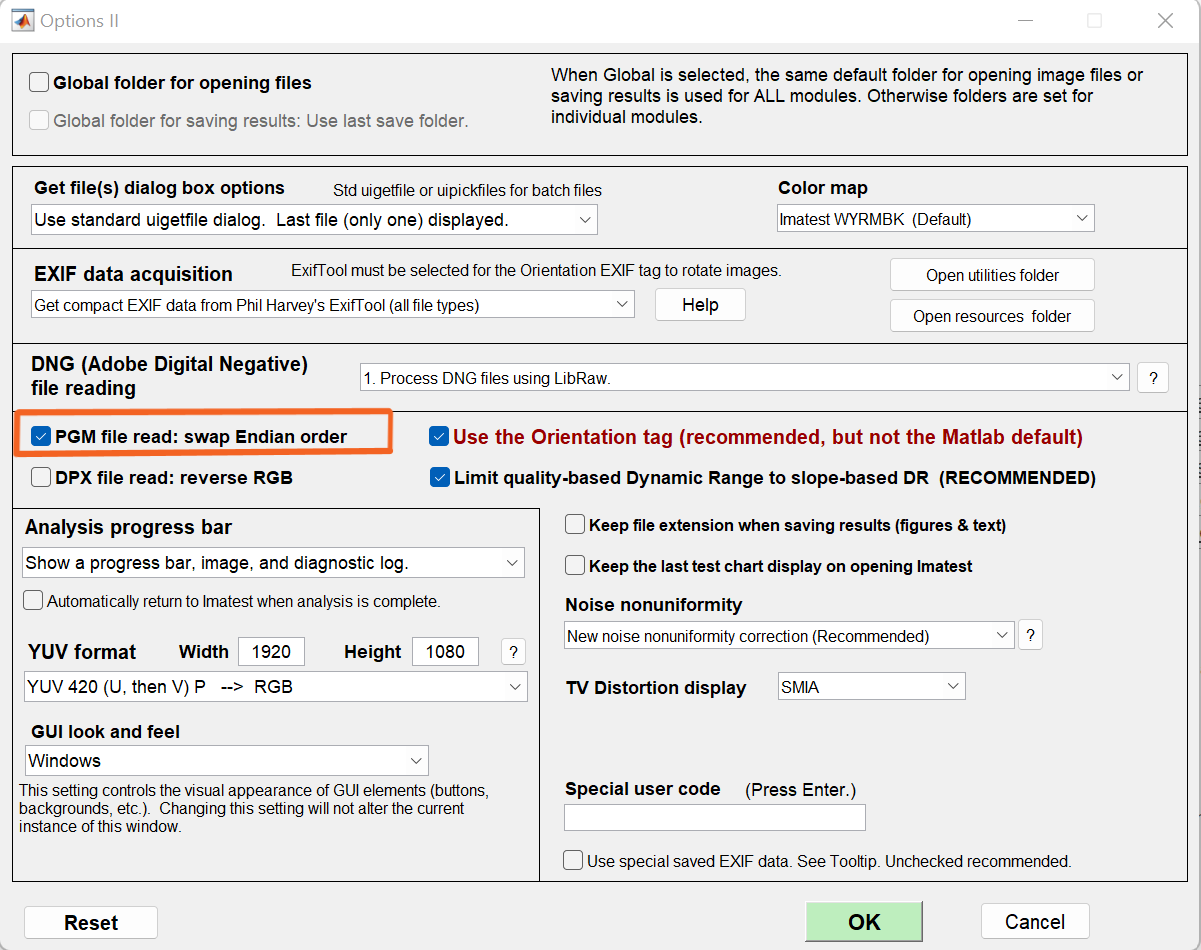Click the Help button for EXIF

pyautogui.click(x=700, y=305)
